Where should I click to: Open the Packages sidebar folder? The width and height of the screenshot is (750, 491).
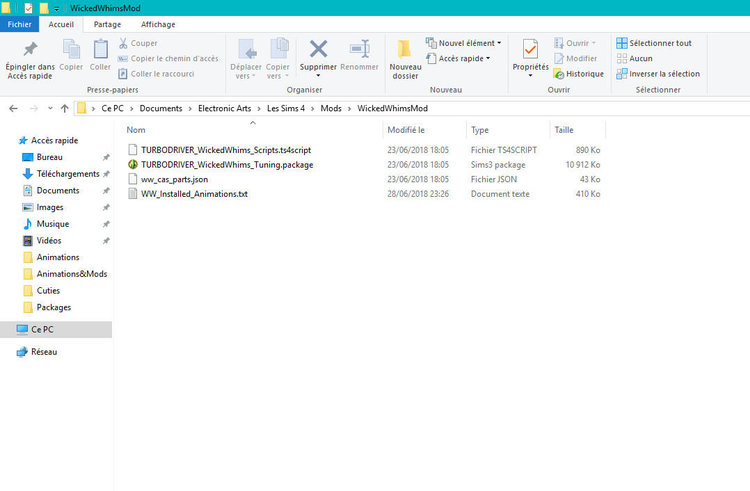54,307
